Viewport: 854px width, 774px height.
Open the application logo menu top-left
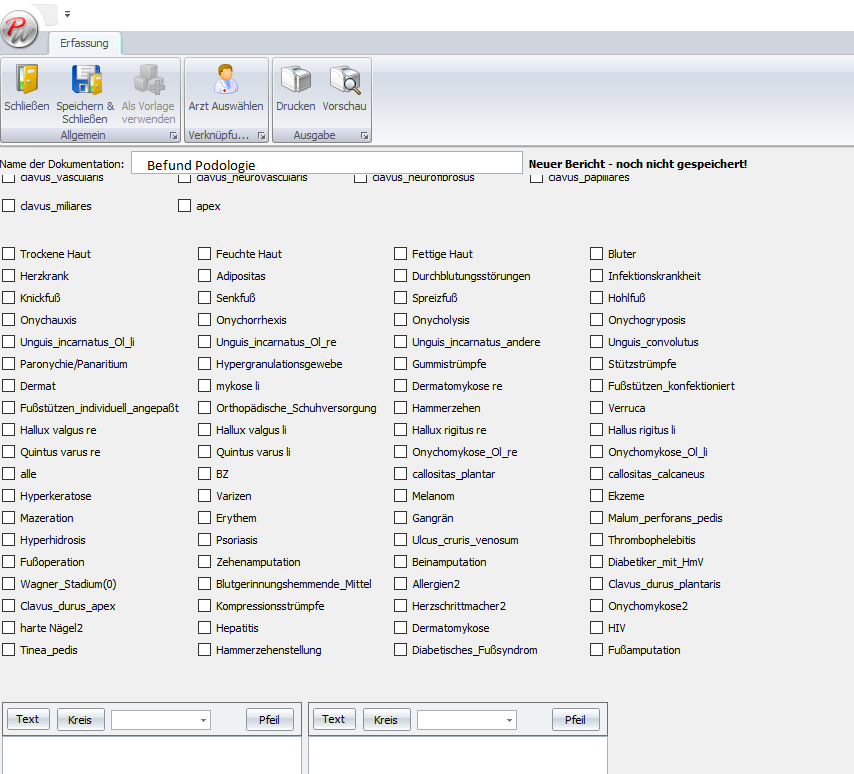coord(20,29)
